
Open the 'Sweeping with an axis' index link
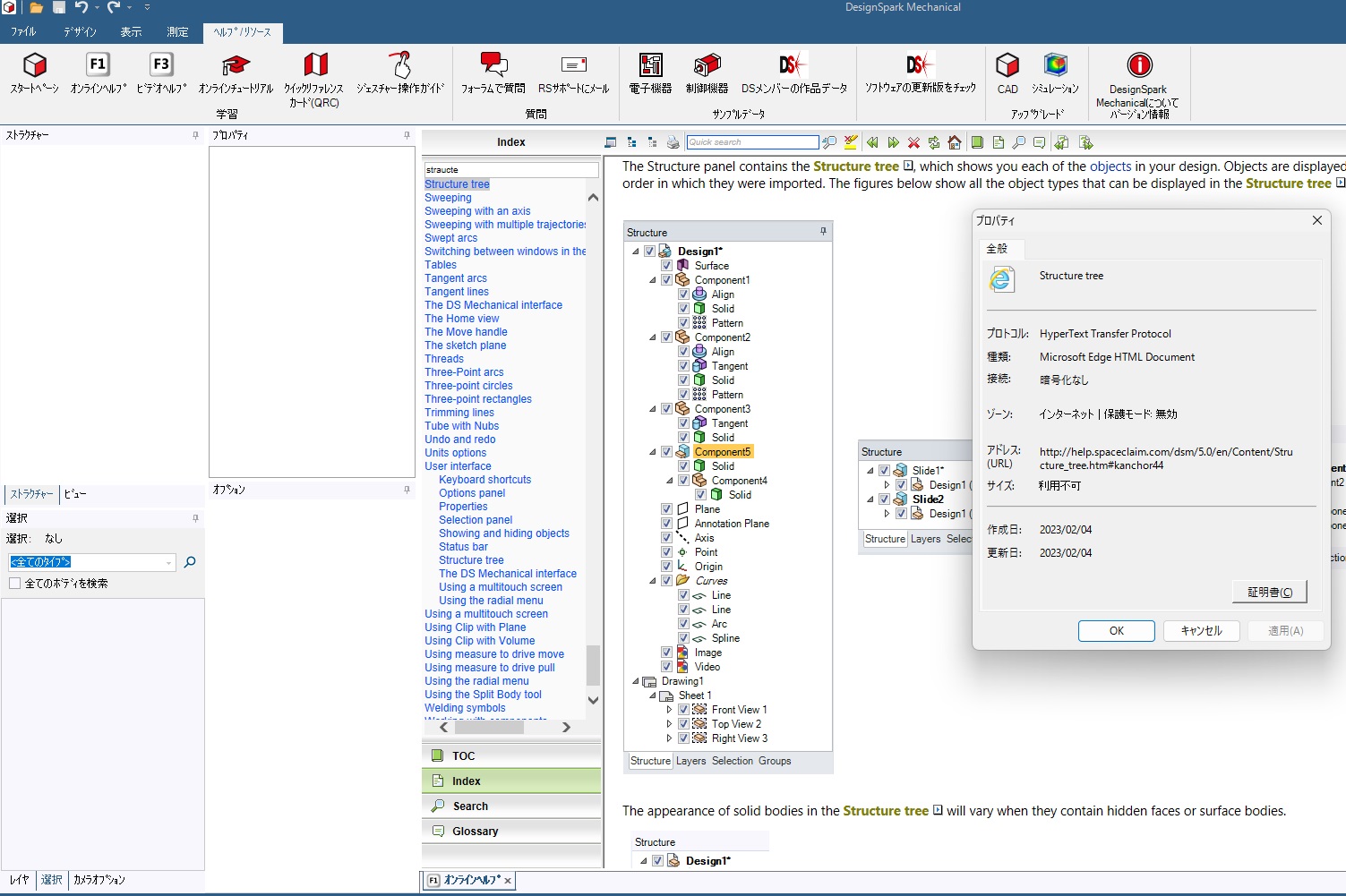(477, 211)
